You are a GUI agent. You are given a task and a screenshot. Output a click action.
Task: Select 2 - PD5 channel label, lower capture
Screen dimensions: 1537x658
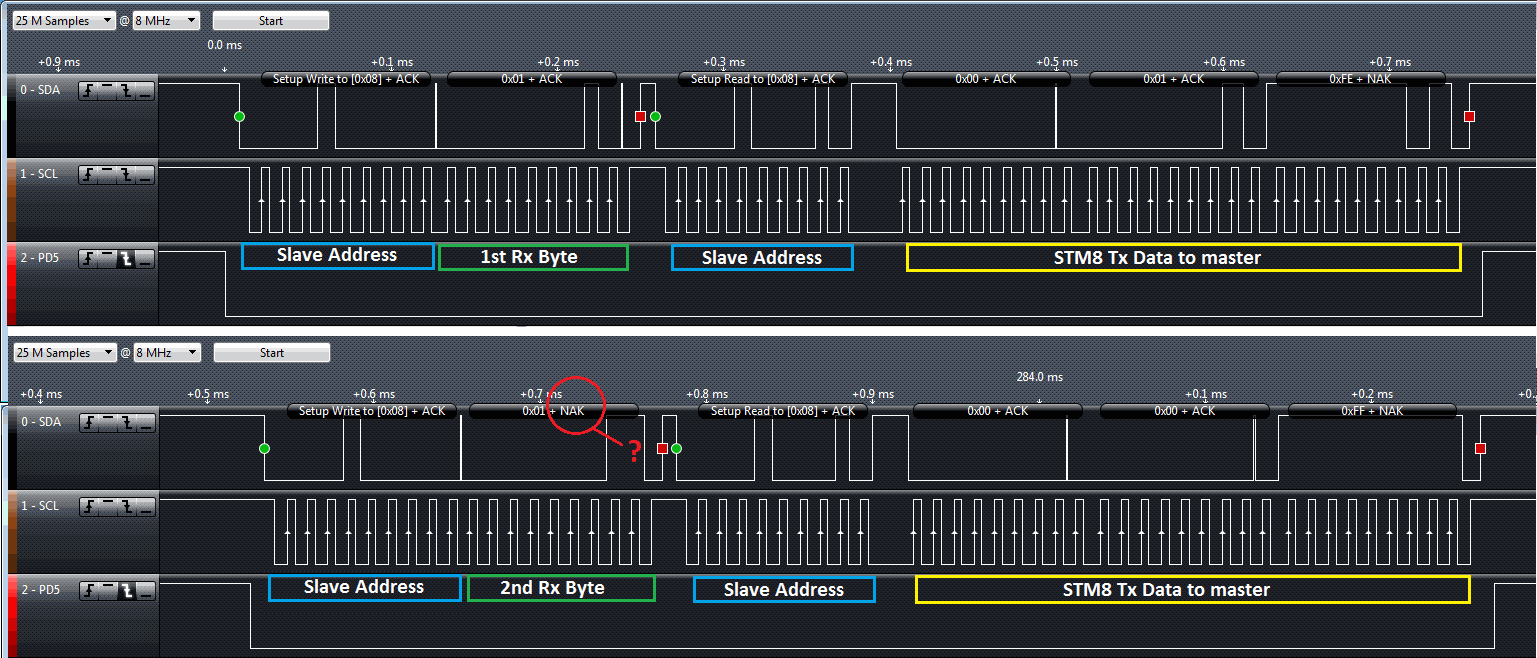click(42, 590)
